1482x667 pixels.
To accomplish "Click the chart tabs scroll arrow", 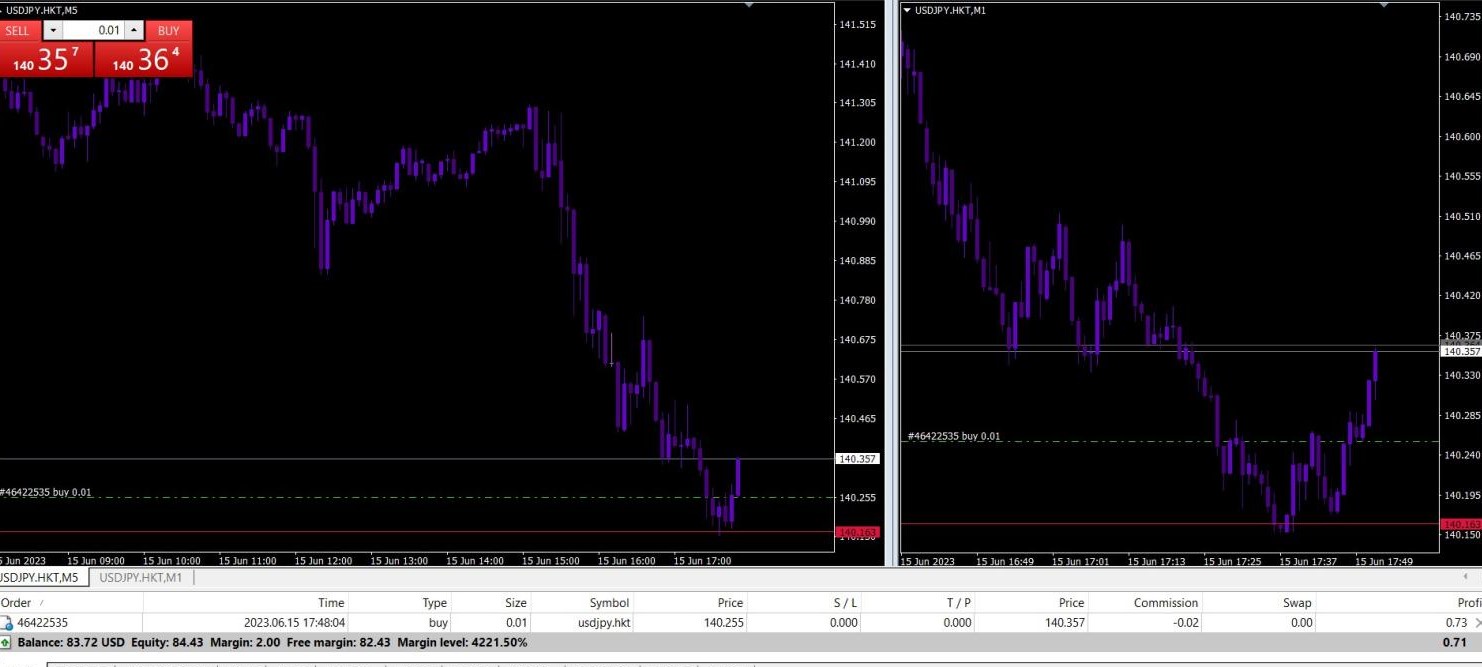I will coord(1466,577).
